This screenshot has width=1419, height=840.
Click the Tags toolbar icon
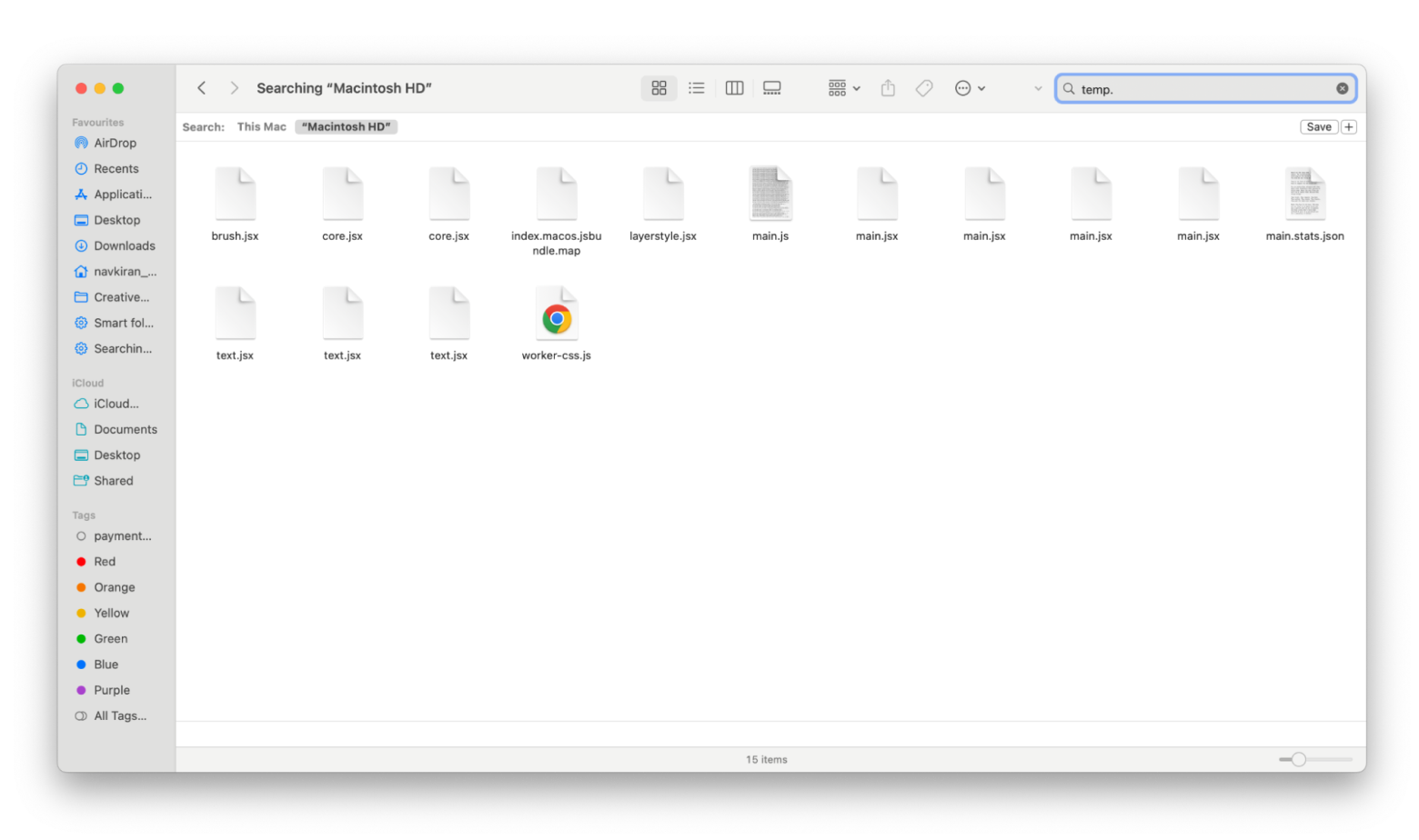tap(924, 88)
